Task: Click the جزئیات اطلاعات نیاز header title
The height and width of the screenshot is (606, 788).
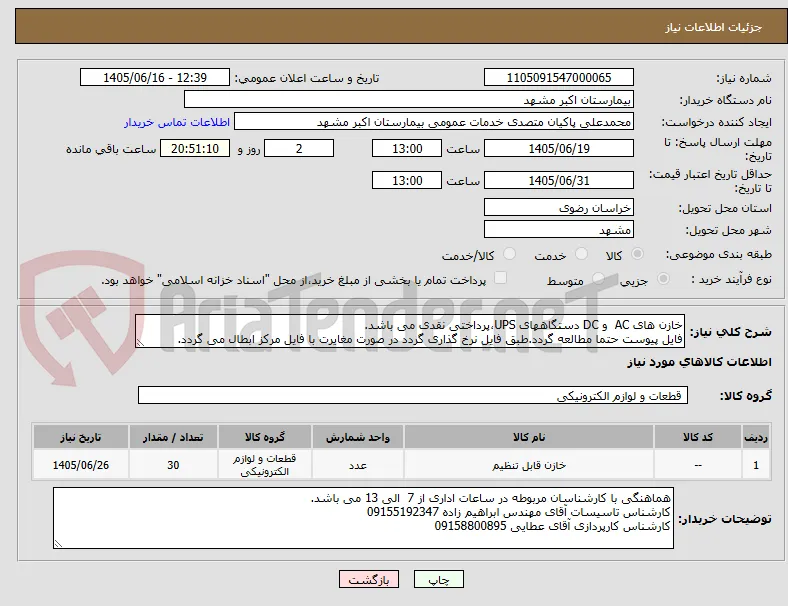Action: coord(714,27)
